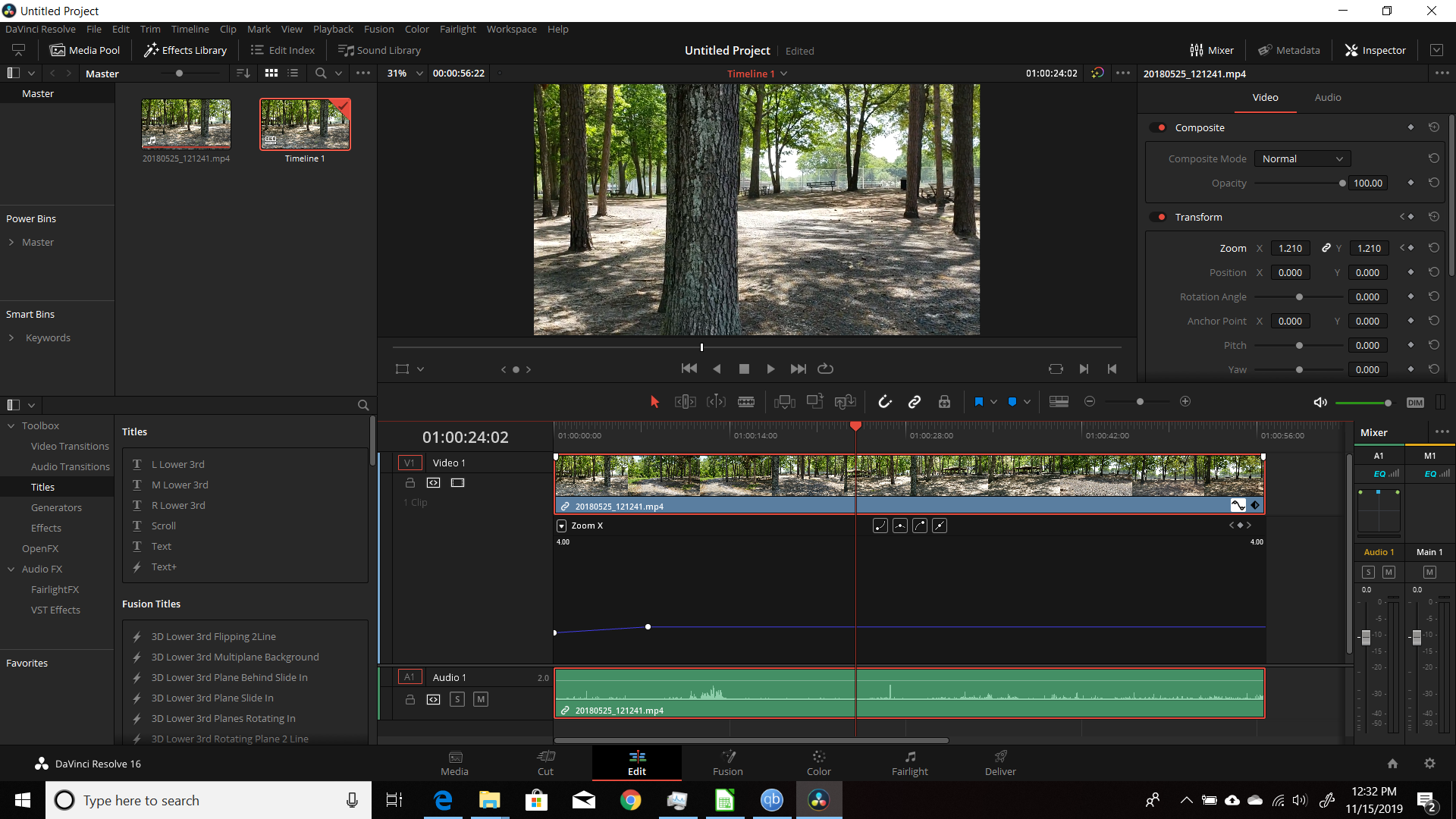Toggle timeline Snapping magnet icon
The width and height of the screenshot is (1456, 819).
coord(884,402)
